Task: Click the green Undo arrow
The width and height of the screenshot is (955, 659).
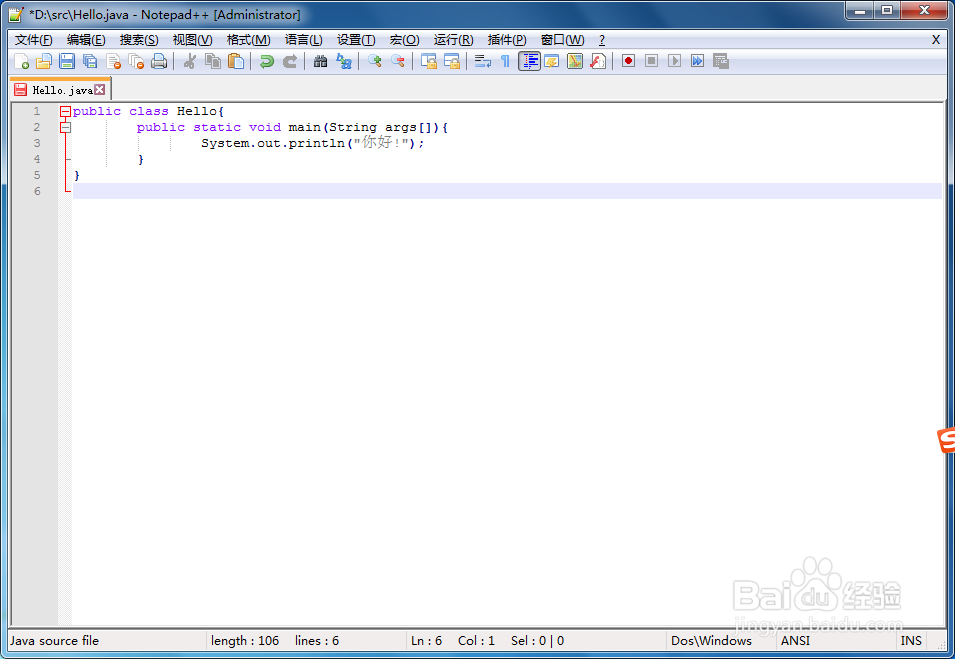Action: 266,62
